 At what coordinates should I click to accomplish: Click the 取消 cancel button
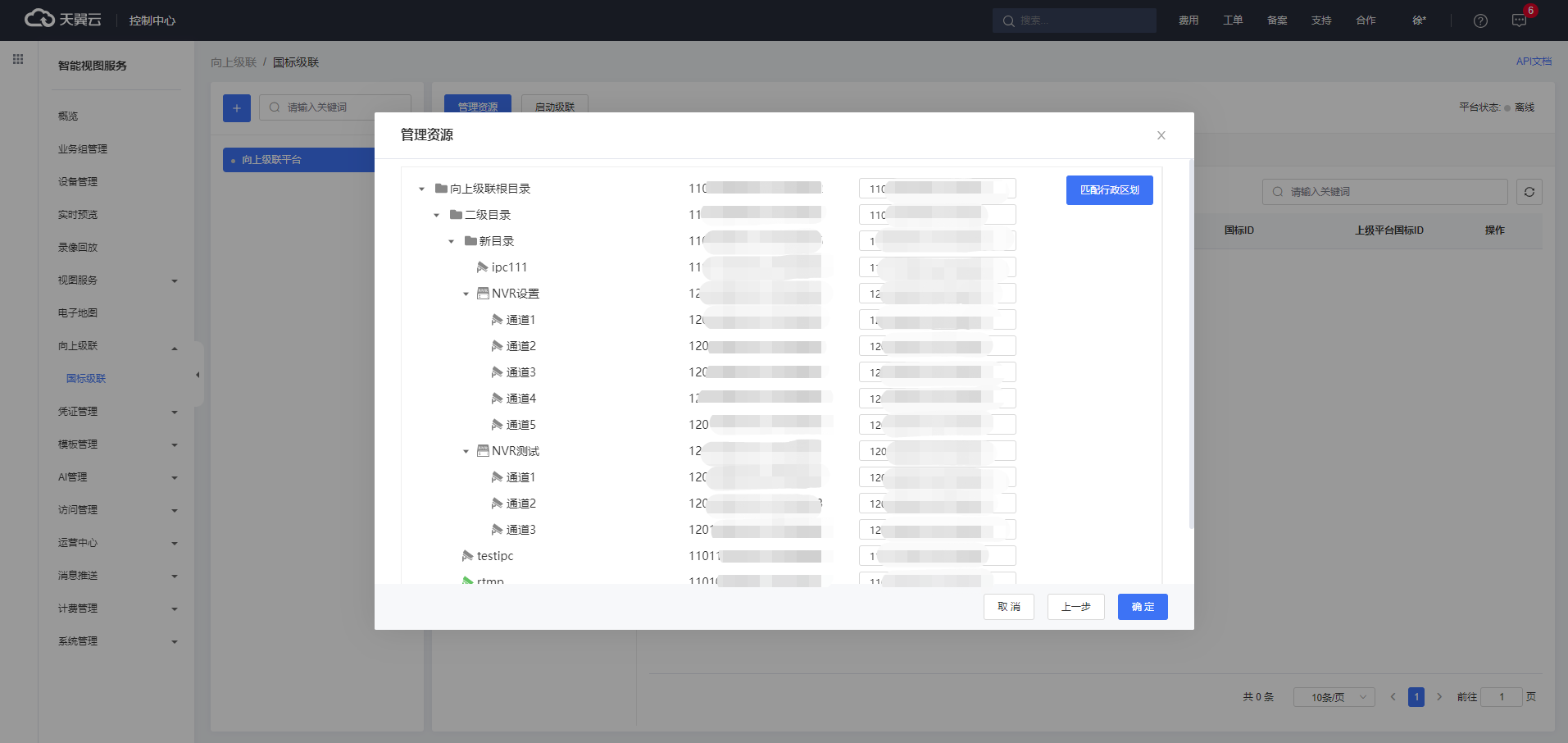(1008, 607)
